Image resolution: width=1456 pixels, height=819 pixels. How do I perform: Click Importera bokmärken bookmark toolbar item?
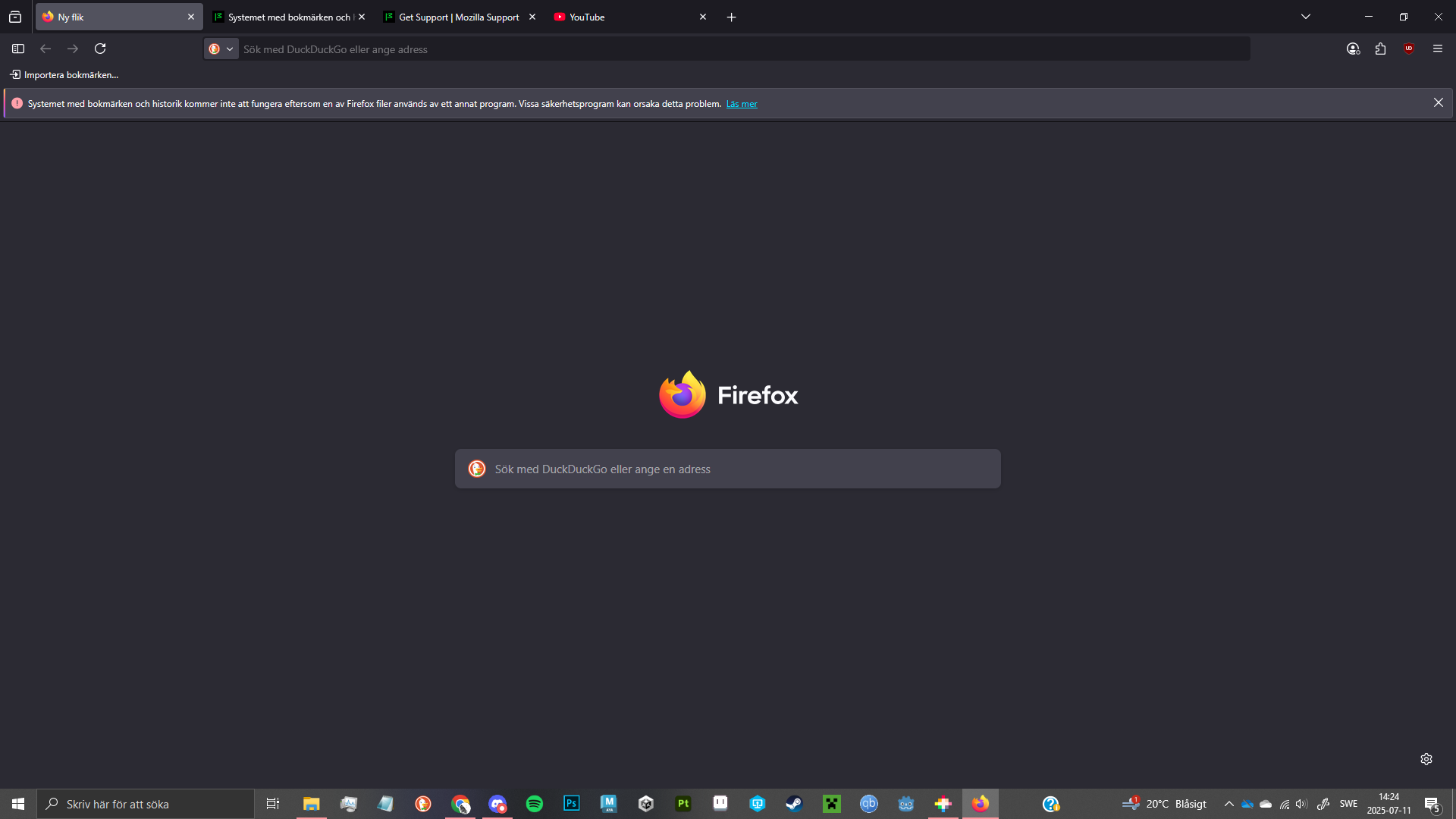[64, 74]
